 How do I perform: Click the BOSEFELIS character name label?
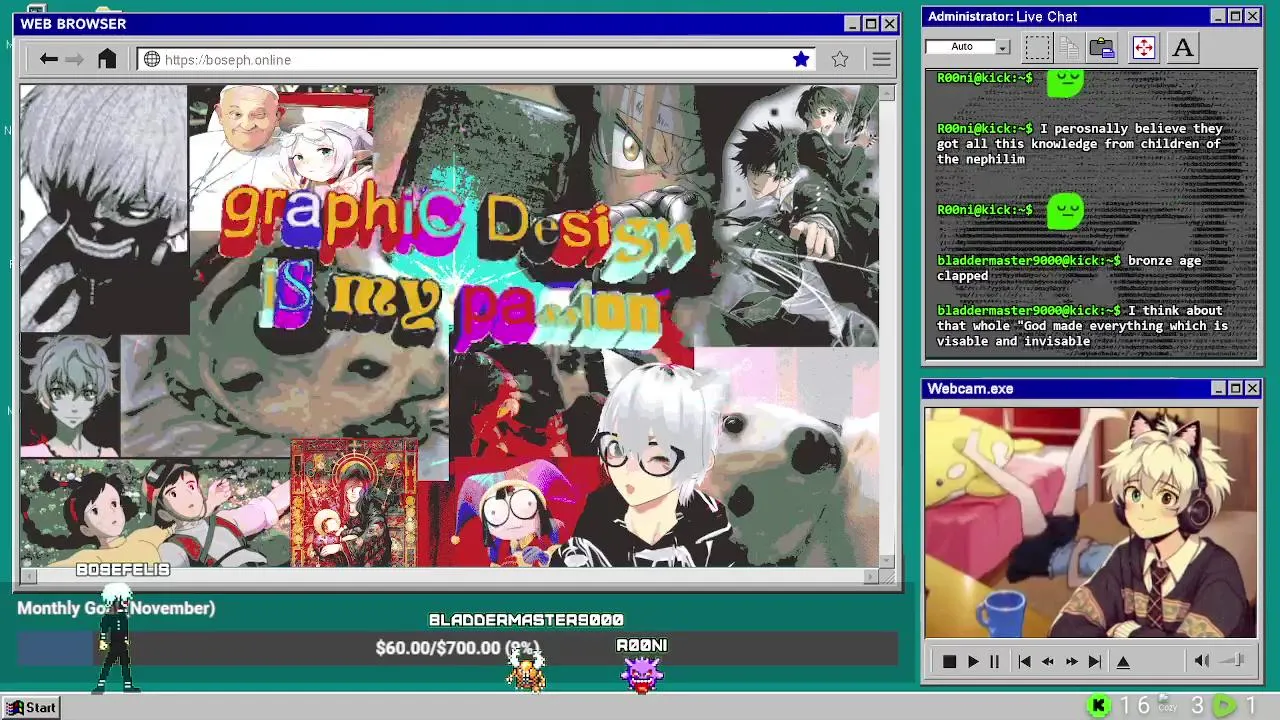tap(123, 569)
